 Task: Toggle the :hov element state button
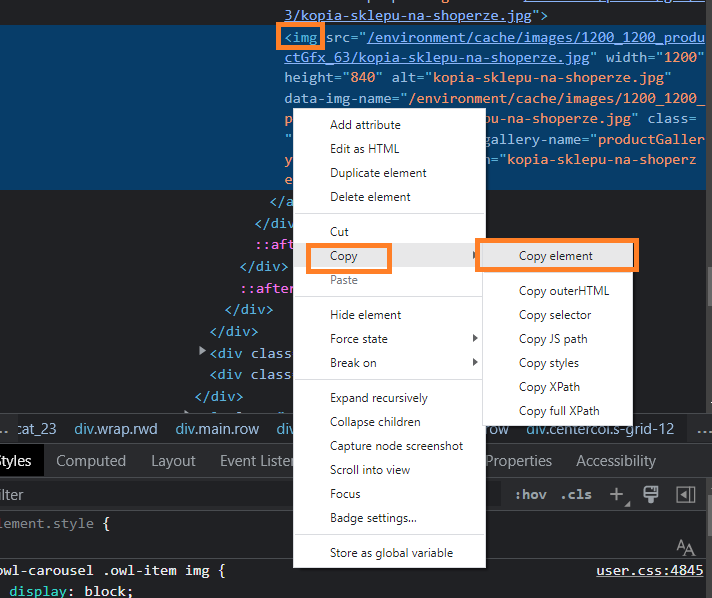click(530, 495)
